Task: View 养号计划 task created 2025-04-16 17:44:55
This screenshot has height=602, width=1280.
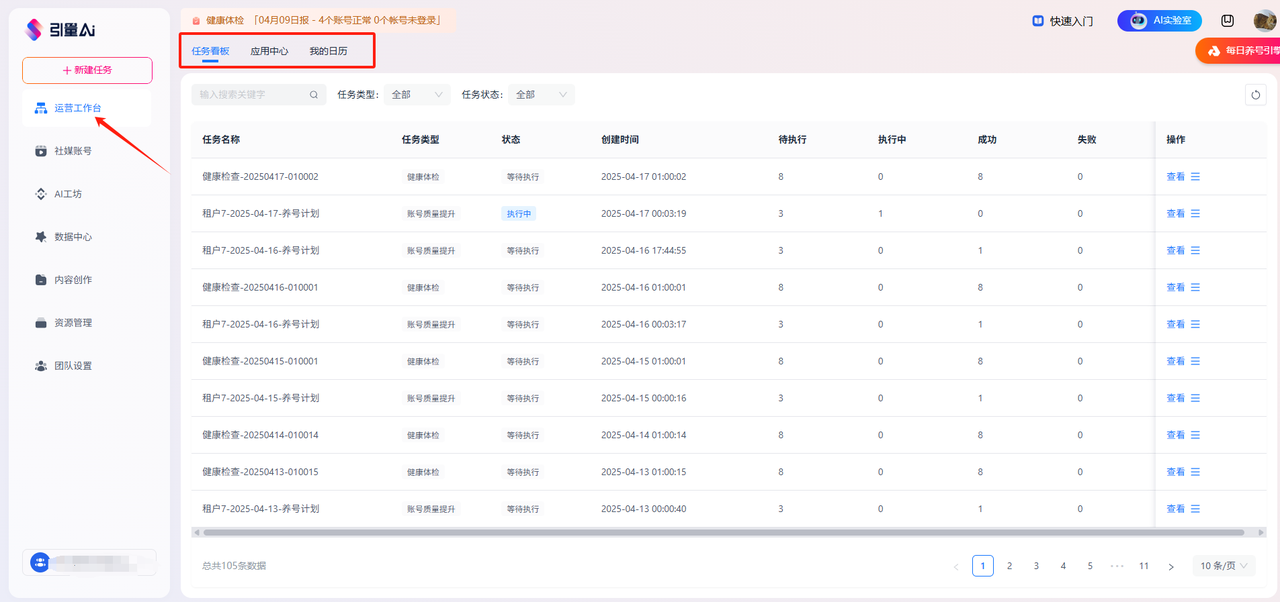Action: (x=1175, y=251)
